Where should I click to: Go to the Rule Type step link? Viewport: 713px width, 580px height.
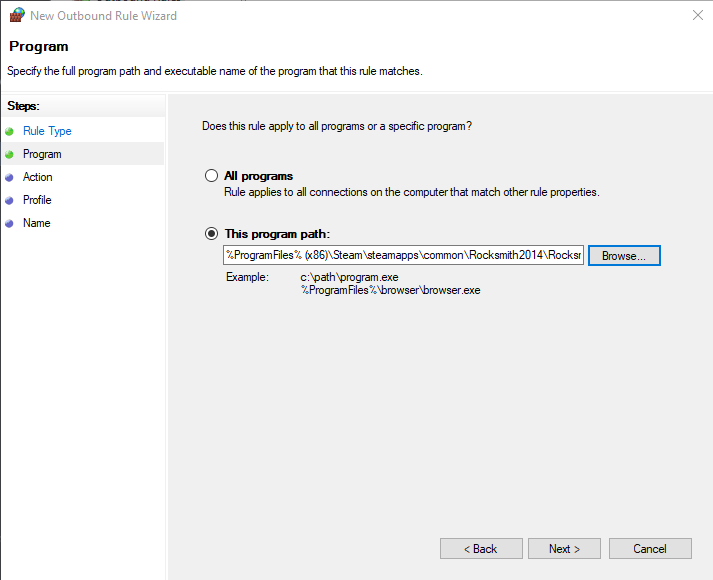coord(47,131)
